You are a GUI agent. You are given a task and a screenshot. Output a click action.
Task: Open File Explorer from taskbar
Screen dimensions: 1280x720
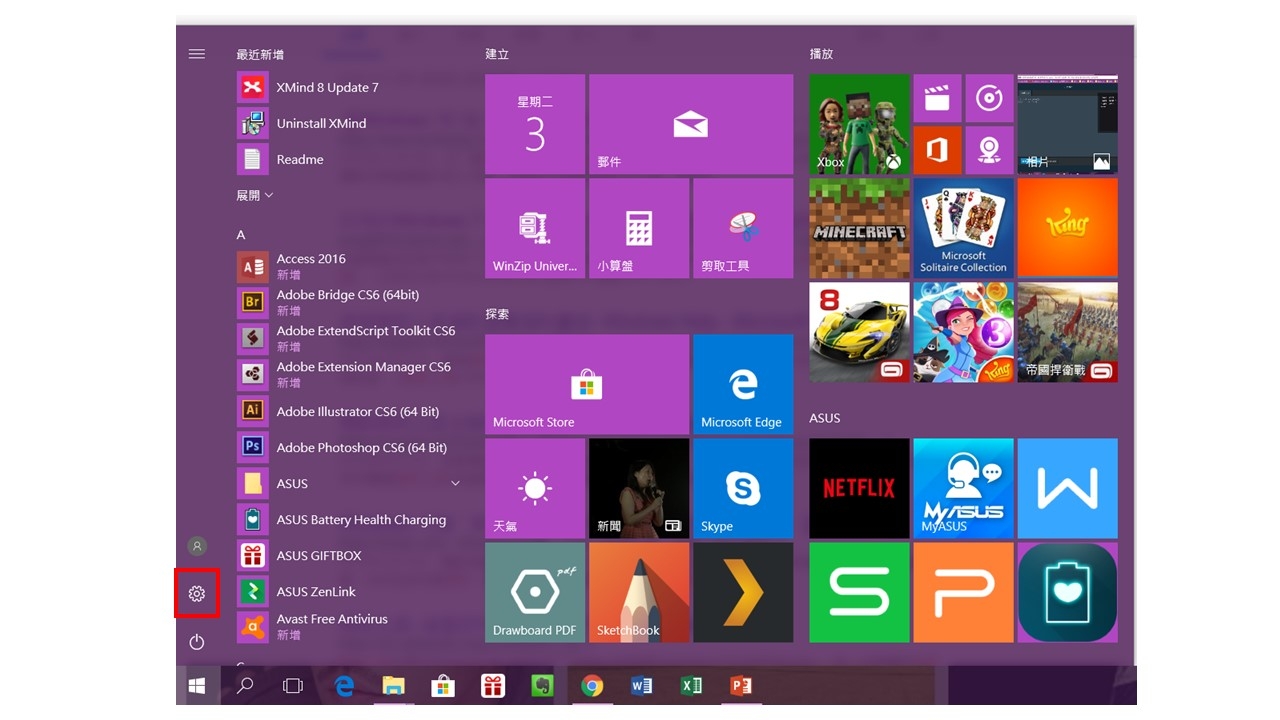click(393, 686)
